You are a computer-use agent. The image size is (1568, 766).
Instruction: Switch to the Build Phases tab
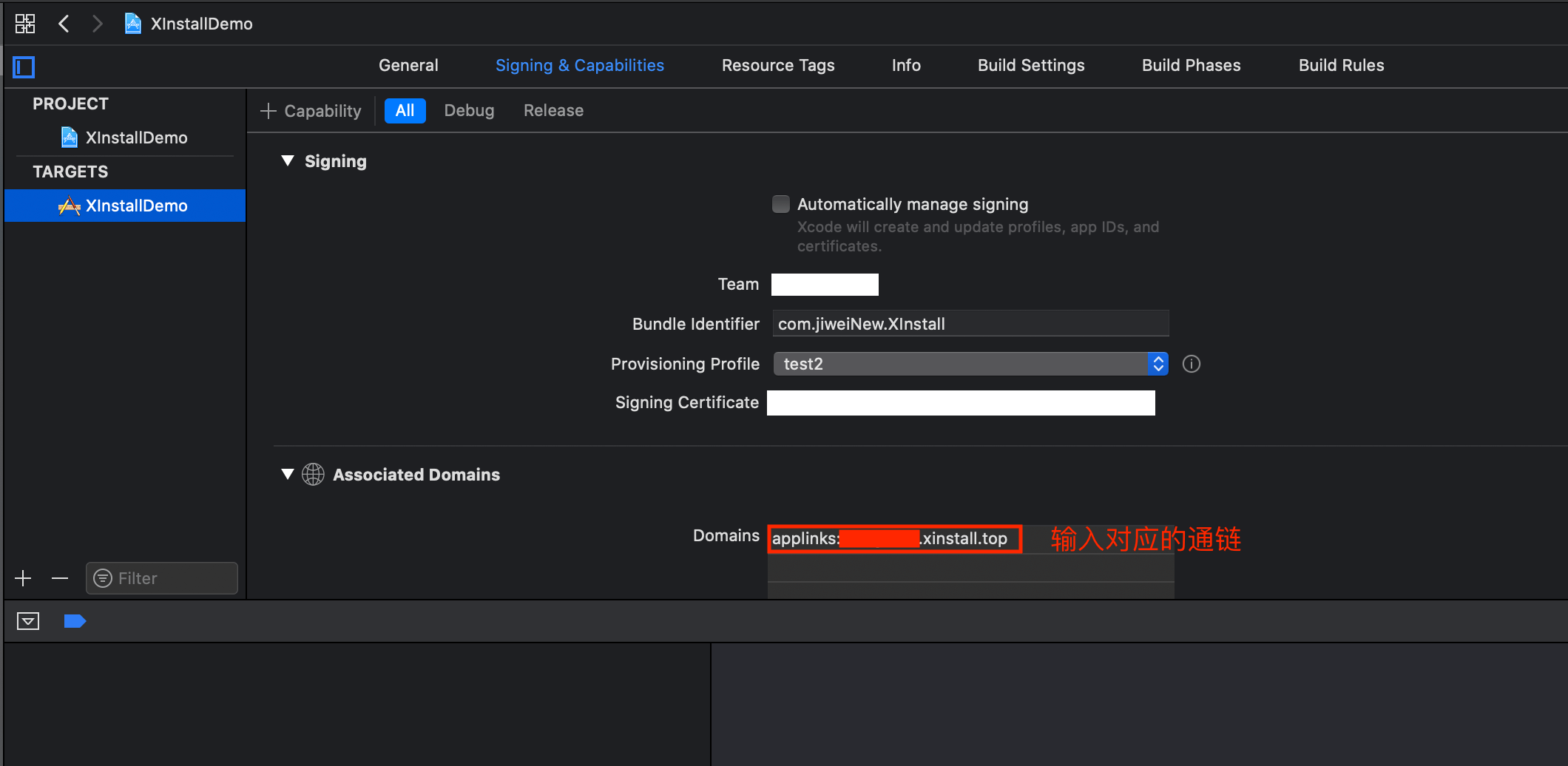pos(1191,65)
